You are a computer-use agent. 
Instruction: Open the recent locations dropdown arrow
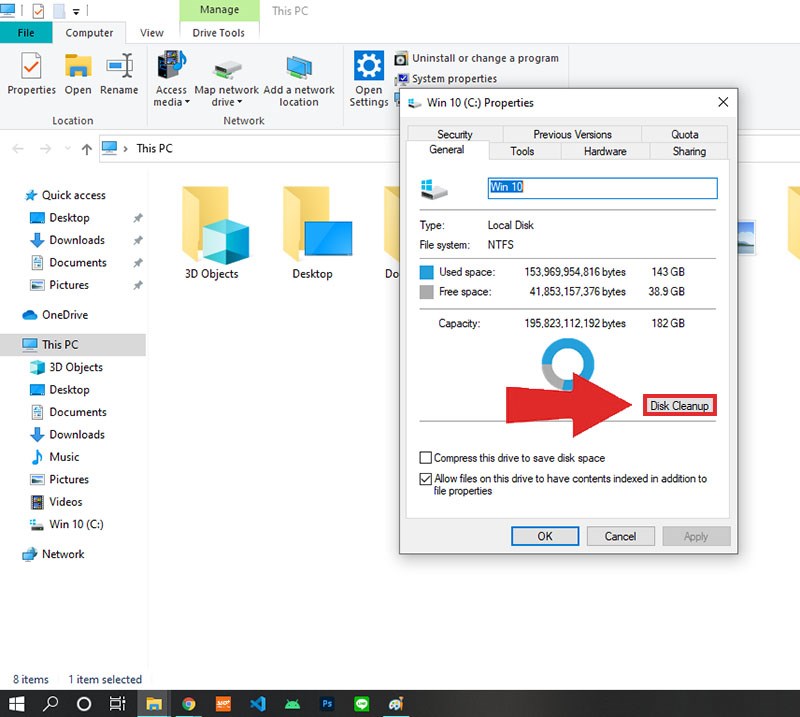tap(67, 149)
